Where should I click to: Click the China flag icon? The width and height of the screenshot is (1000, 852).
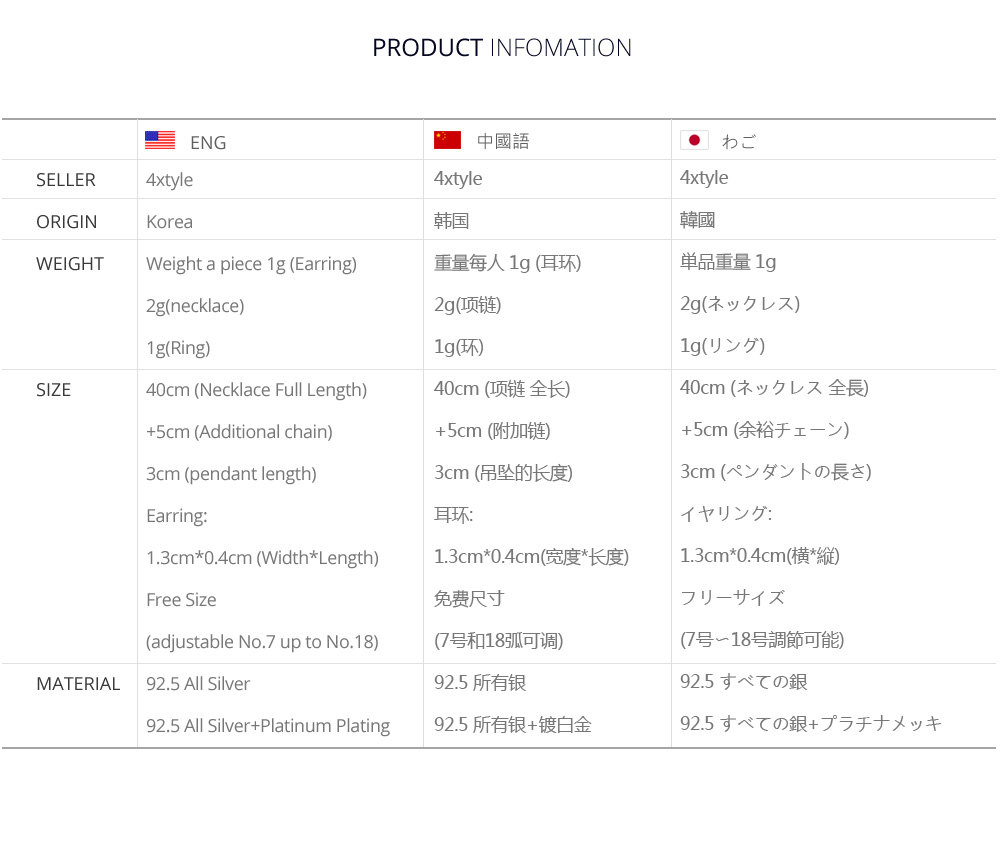click(x=447, y=140)
